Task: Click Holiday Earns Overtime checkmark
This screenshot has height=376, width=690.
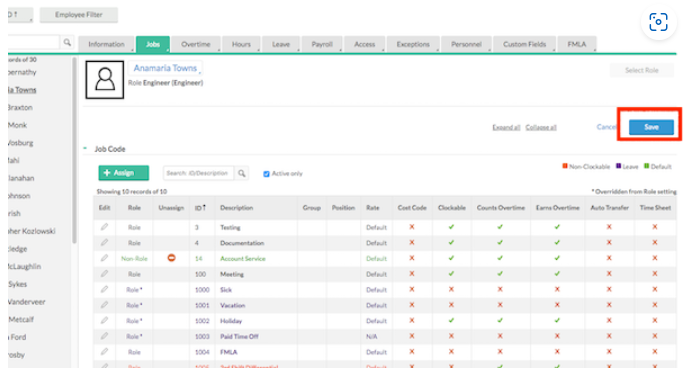Action: (x=557, y=320)
